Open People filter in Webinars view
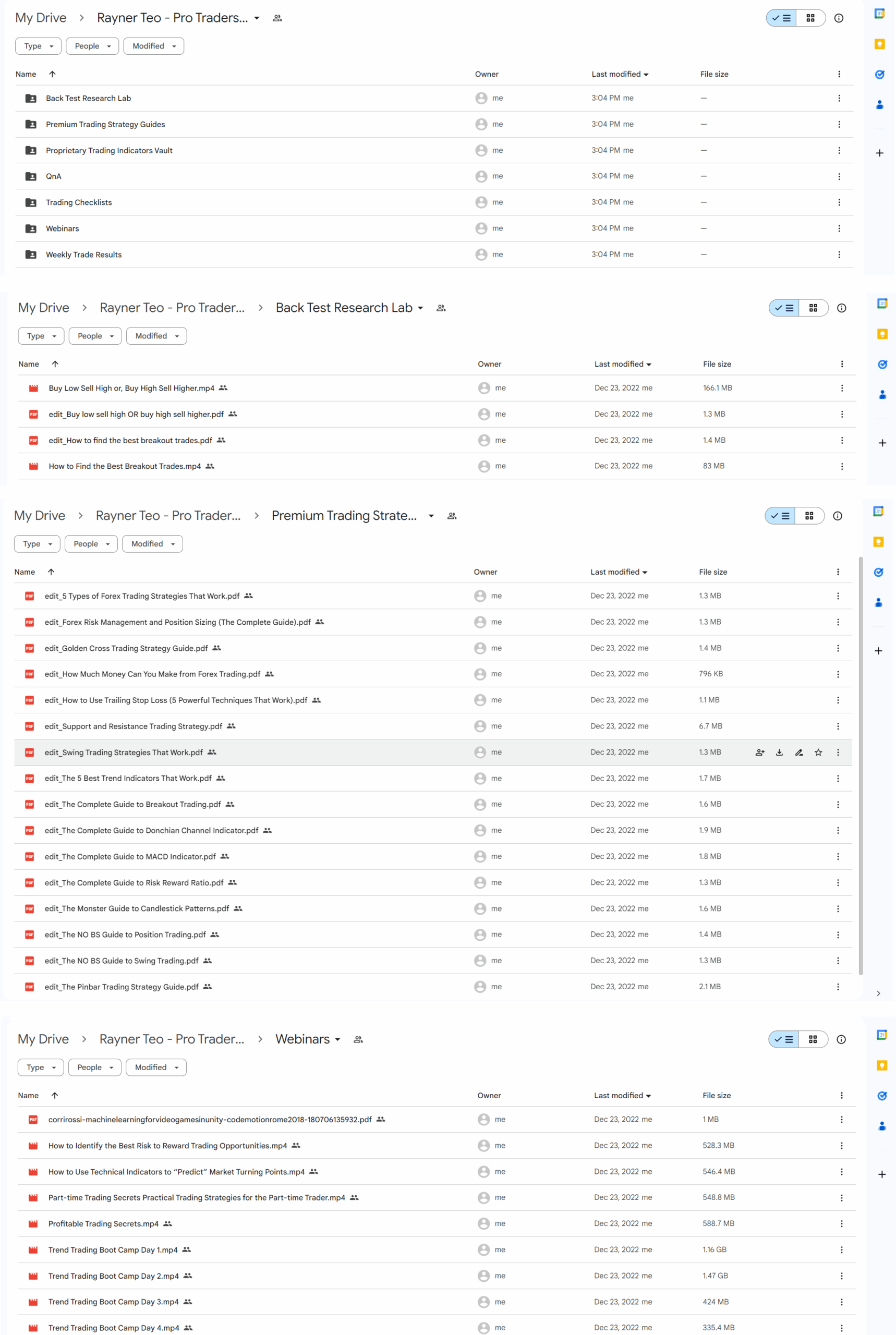Image resolution: width=896 pixels, height=1335 pixels. click(x=95, y=1067)
